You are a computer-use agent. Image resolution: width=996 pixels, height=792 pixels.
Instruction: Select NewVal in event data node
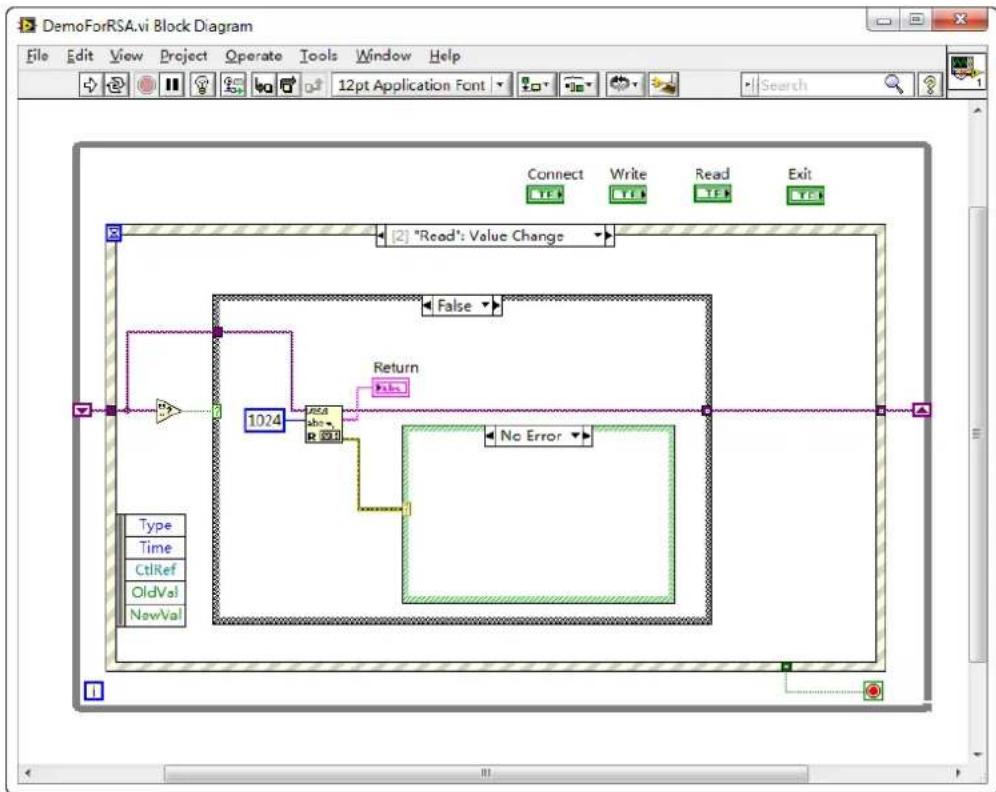tap(156, 615)
